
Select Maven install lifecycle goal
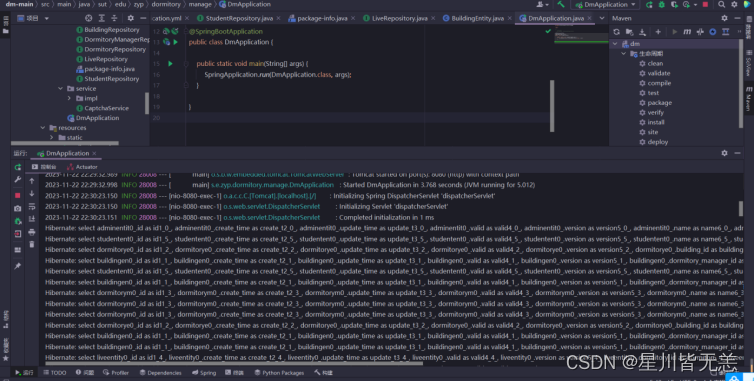point(652,122)
